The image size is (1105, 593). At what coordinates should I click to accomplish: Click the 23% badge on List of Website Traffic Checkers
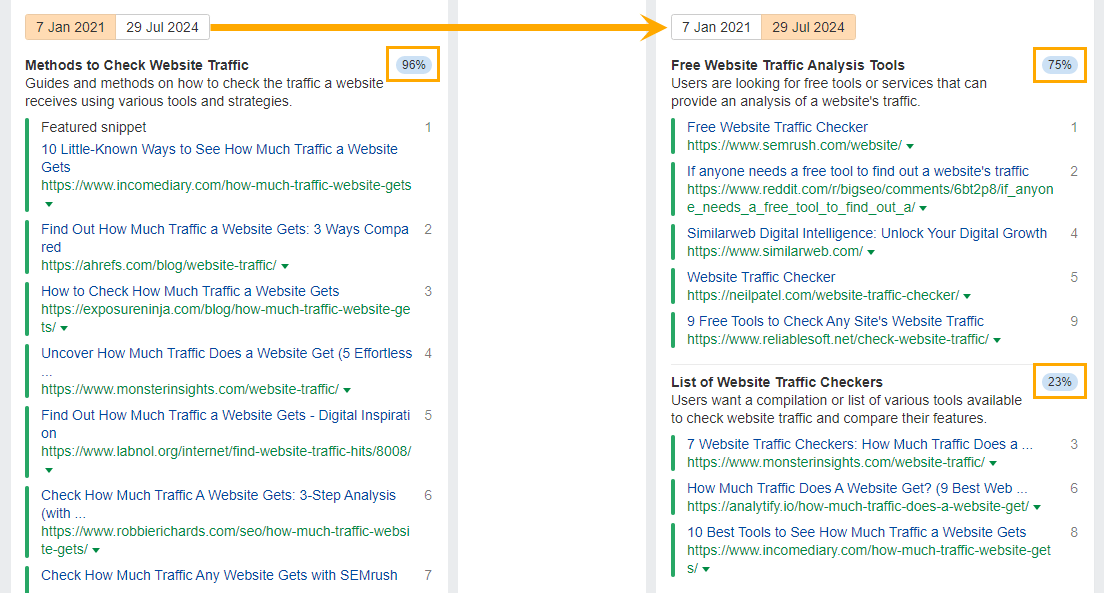pyautogui.click(x=1060, y=381)
